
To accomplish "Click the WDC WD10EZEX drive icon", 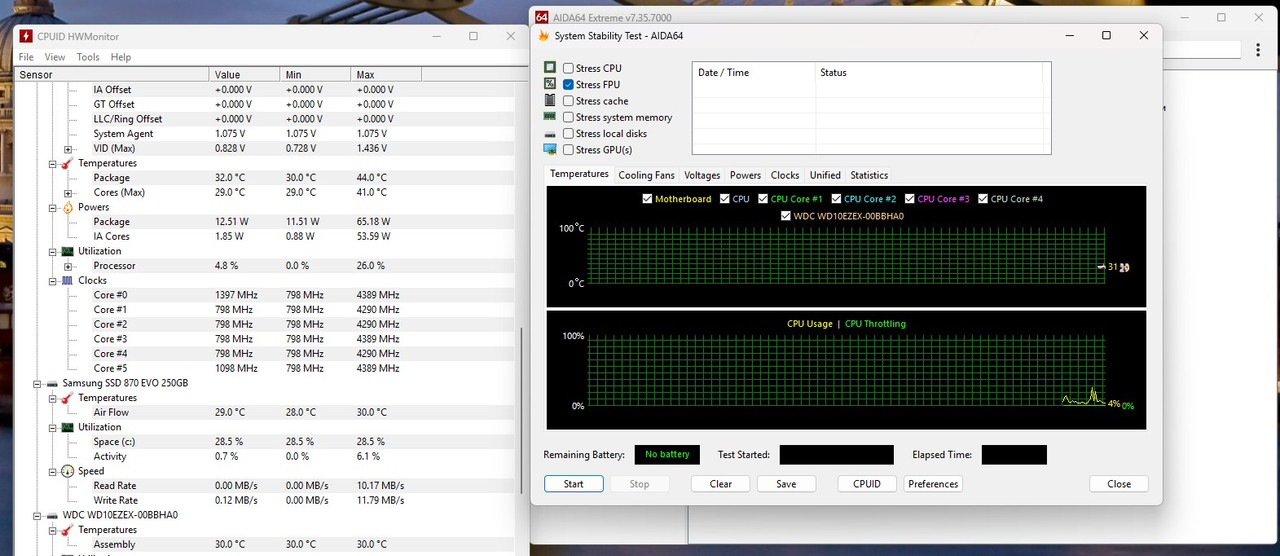I will 51,515.
